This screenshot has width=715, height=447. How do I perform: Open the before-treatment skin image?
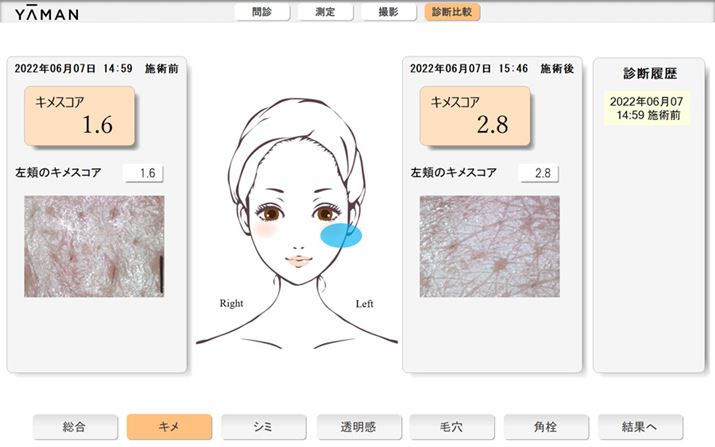tap(94, 246)
